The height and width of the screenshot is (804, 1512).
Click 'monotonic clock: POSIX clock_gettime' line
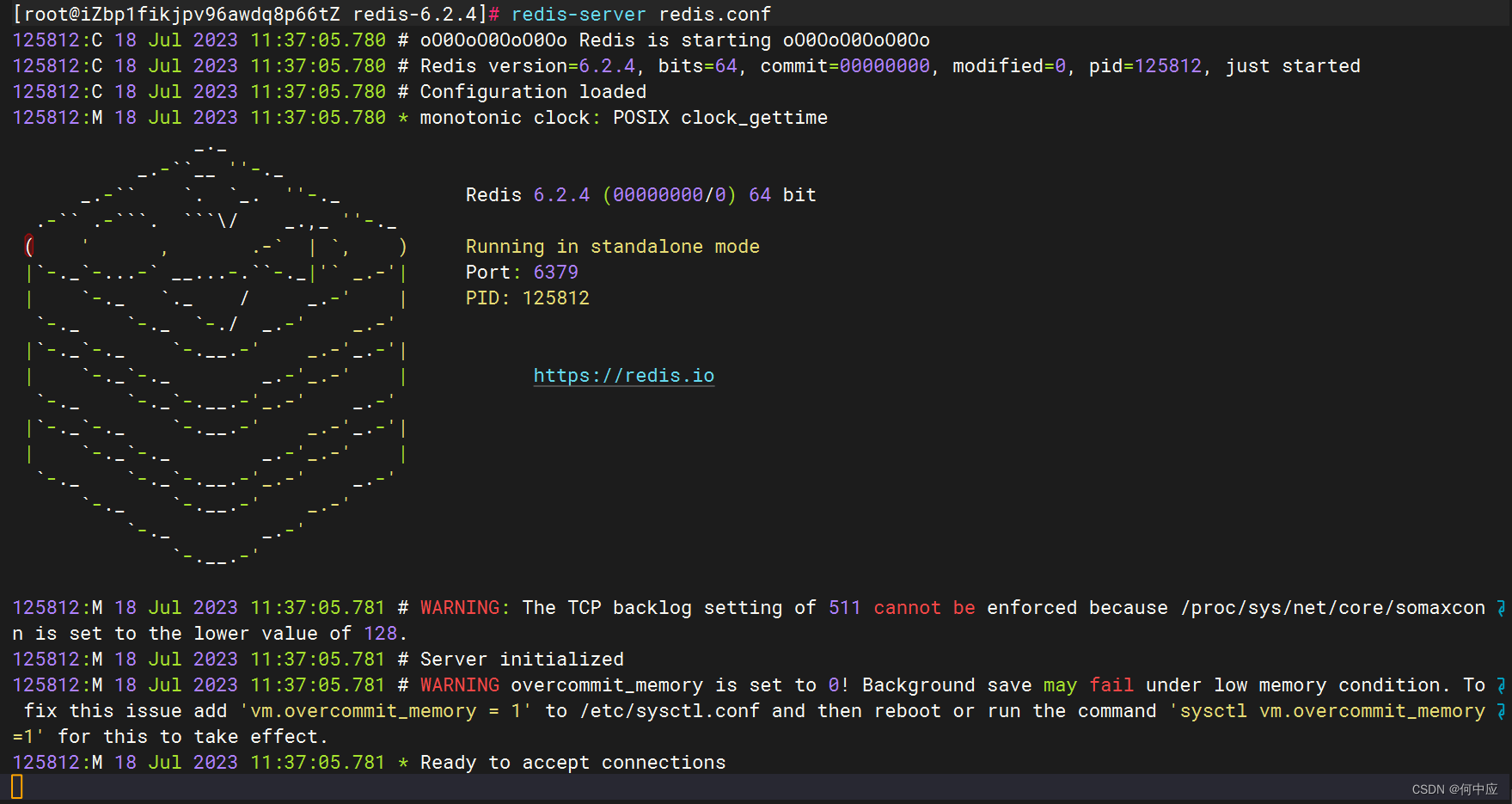623,118
